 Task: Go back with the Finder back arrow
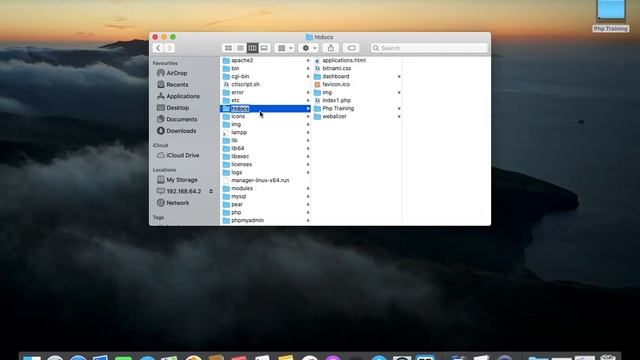[158, 48]
